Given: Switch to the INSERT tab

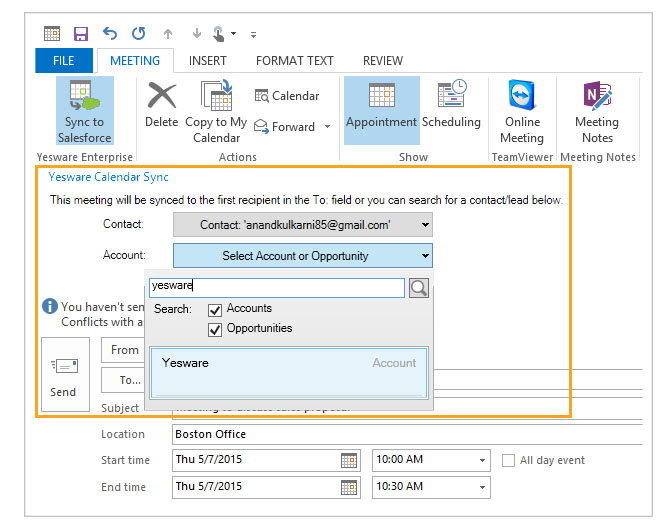Looking at the screenshot, I should pyautogui.click(x=207, y=61).
